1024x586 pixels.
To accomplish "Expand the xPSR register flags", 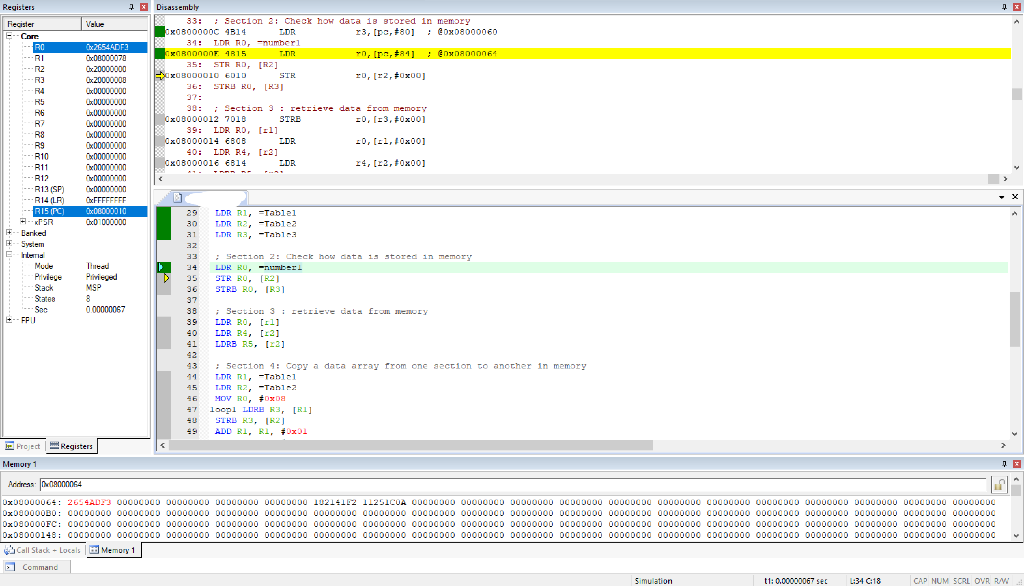I will tap(24, 222).
